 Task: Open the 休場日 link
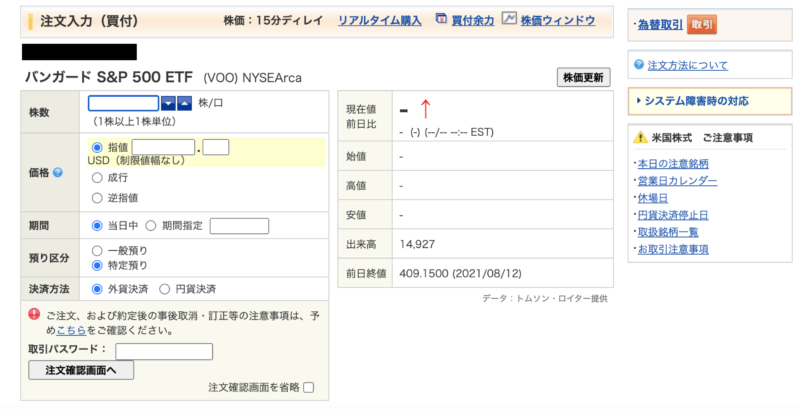(x=653, y=198)
